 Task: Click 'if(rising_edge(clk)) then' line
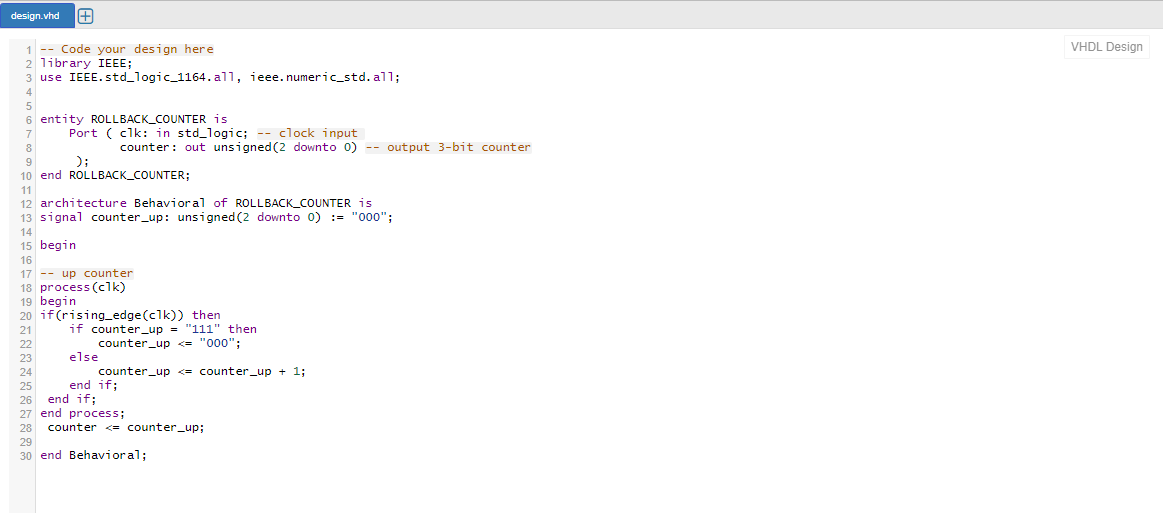(131, 315)
